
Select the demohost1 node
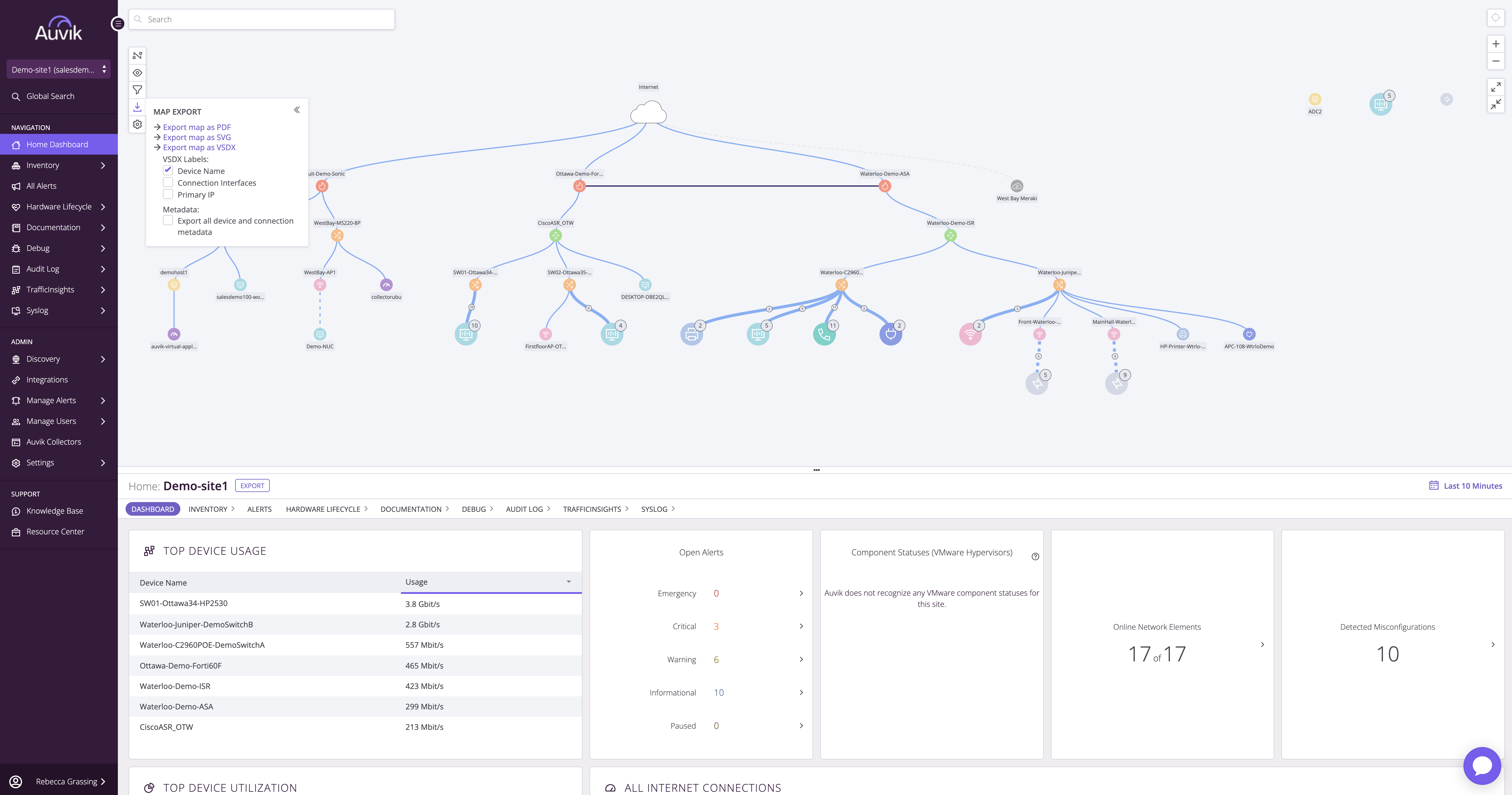click(174, 285)
